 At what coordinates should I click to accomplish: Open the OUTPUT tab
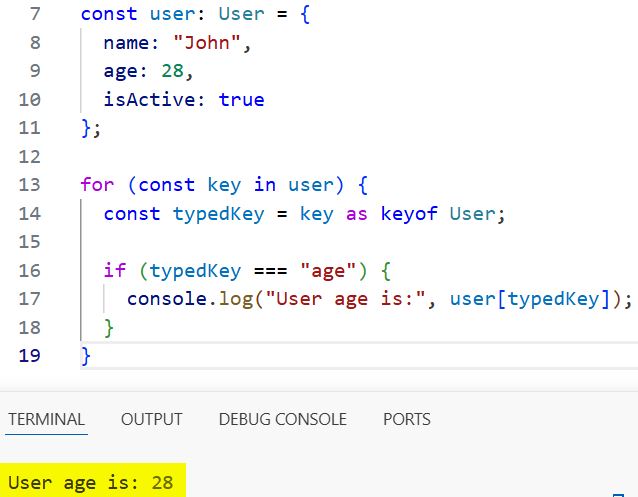(151, 419)
